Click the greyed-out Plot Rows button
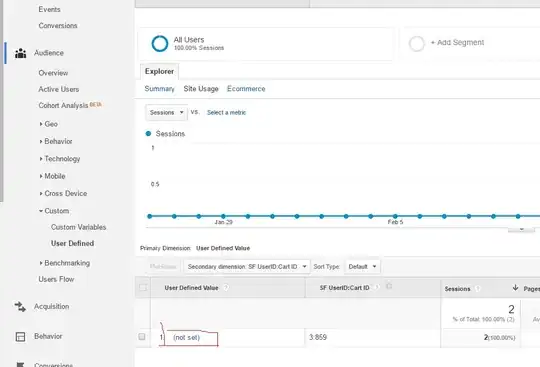 point(163,266)
